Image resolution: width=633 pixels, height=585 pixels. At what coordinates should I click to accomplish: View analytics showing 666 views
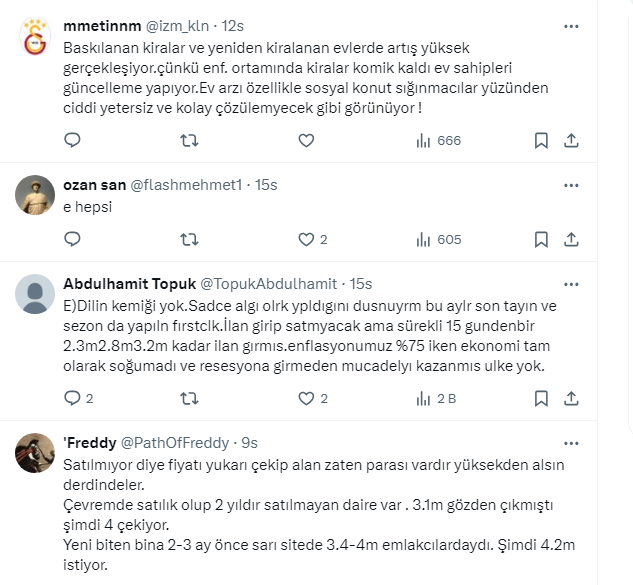click(x=438, y=141)
